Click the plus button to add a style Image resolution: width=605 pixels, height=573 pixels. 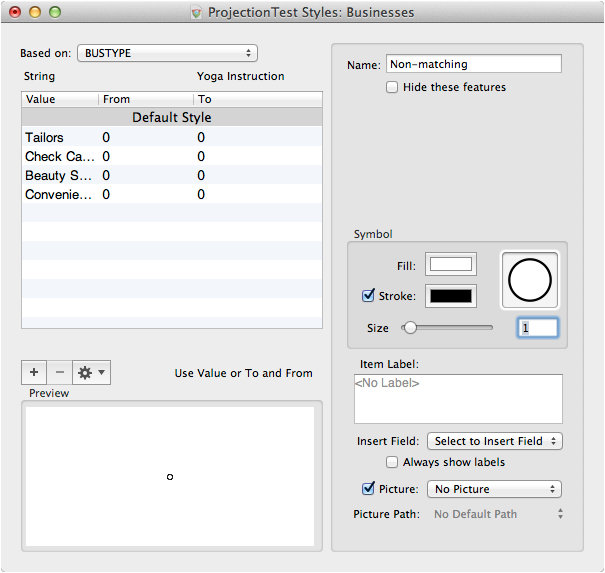(x=34, y=372)
